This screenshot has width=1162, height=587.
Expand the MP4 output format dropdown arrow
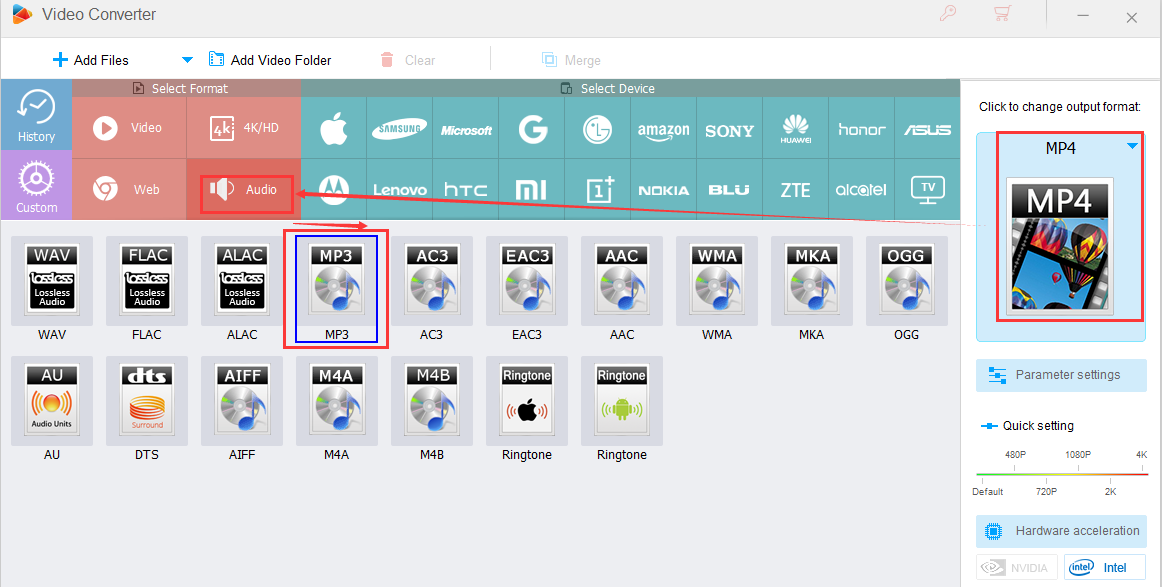click(x=1132, y=147)
